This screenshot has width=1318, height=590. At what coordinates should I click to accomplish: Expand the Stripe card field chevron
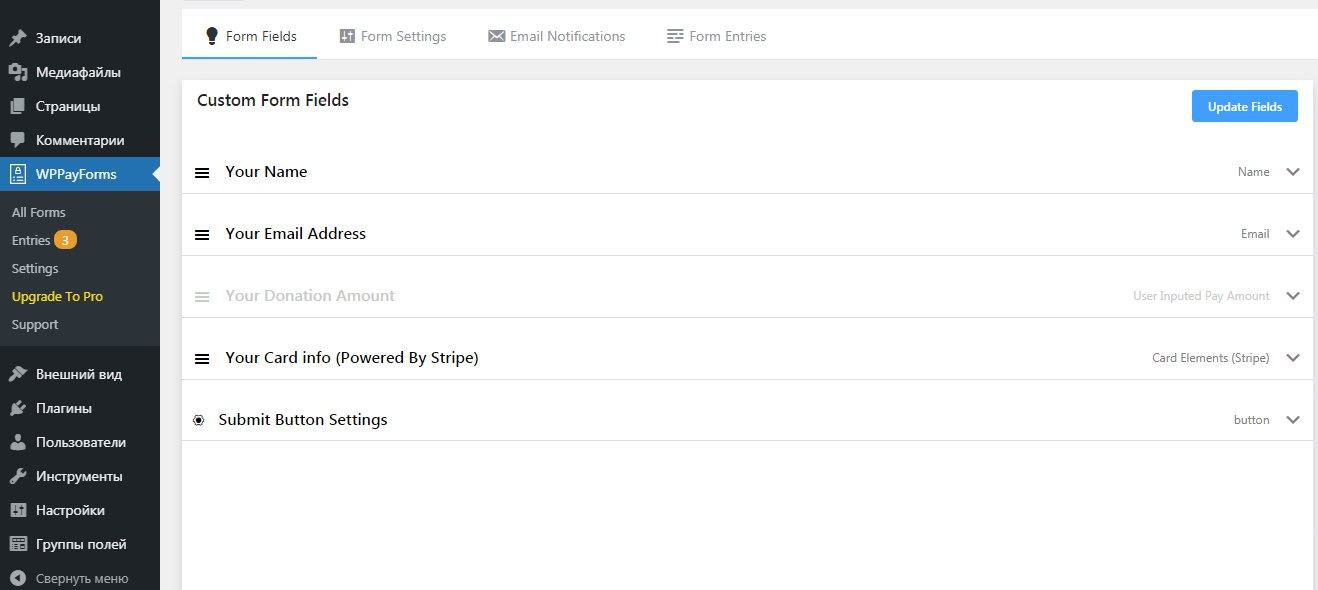[x=1293, y=358]
